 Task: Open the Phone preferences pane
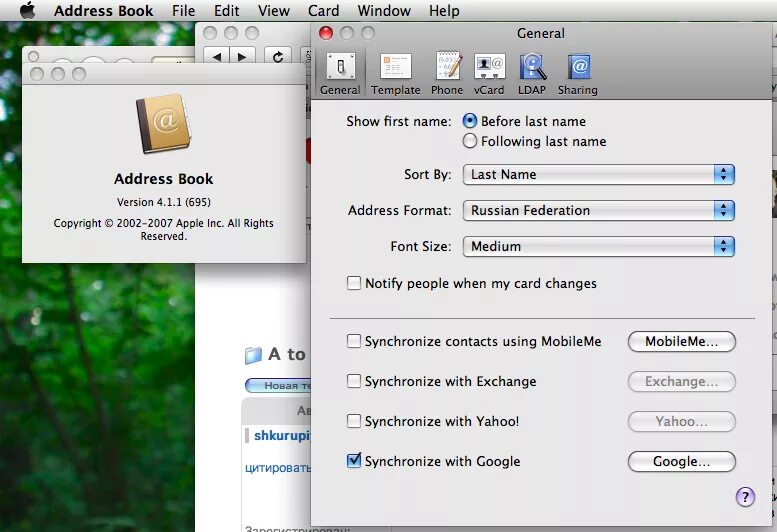tap(447, 73)
